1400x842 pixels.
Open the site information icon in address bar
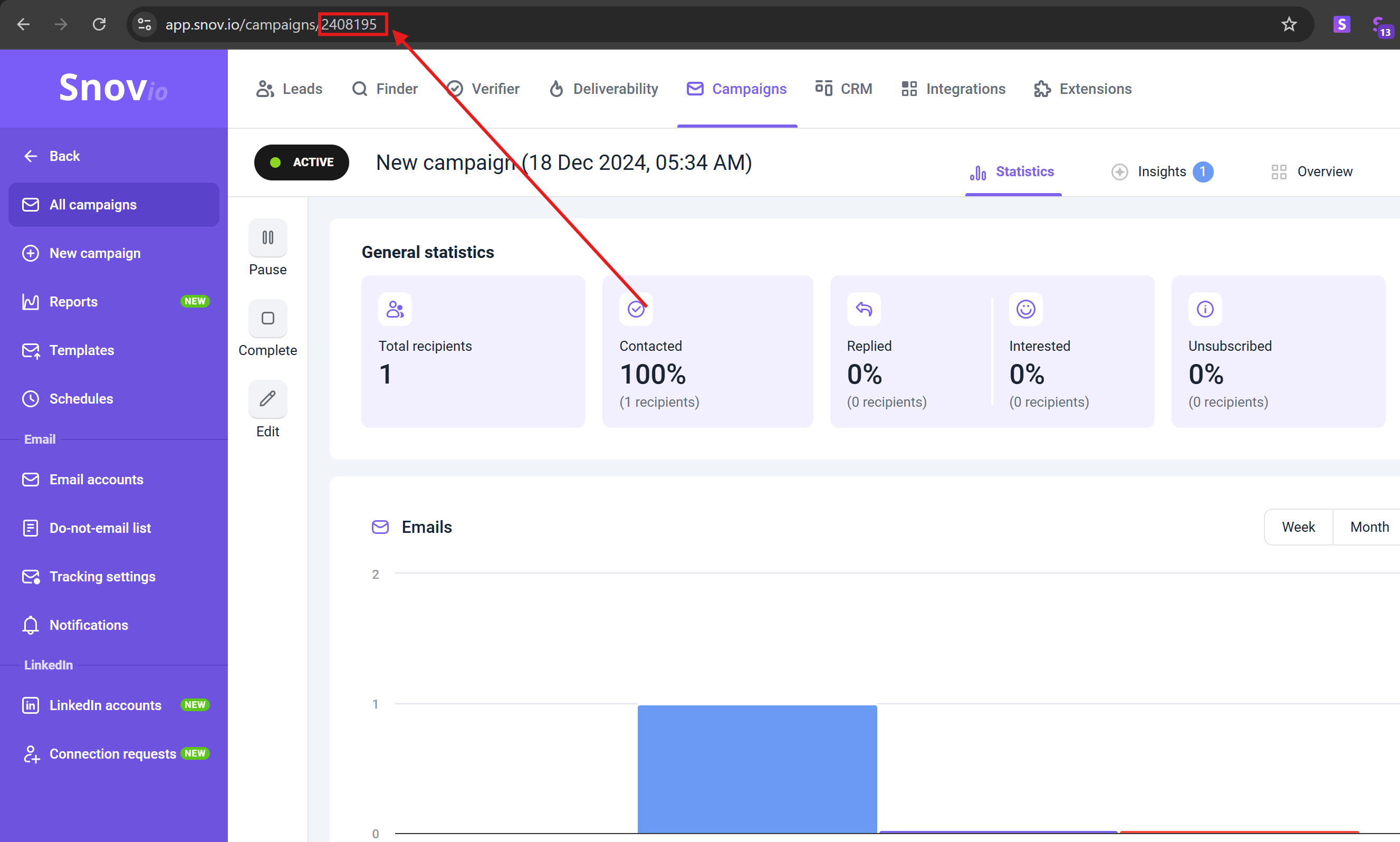145,24
